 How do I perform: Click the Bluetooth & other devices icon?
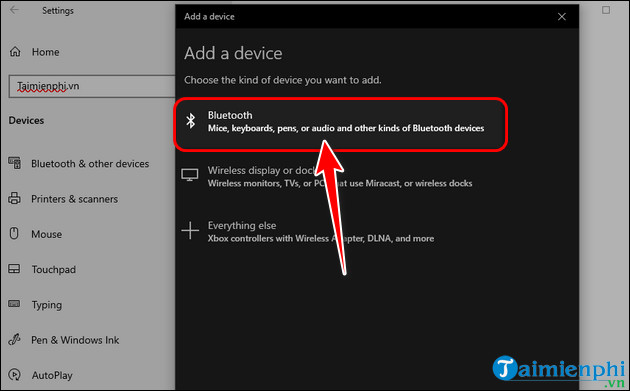click(x=15, y=163)
